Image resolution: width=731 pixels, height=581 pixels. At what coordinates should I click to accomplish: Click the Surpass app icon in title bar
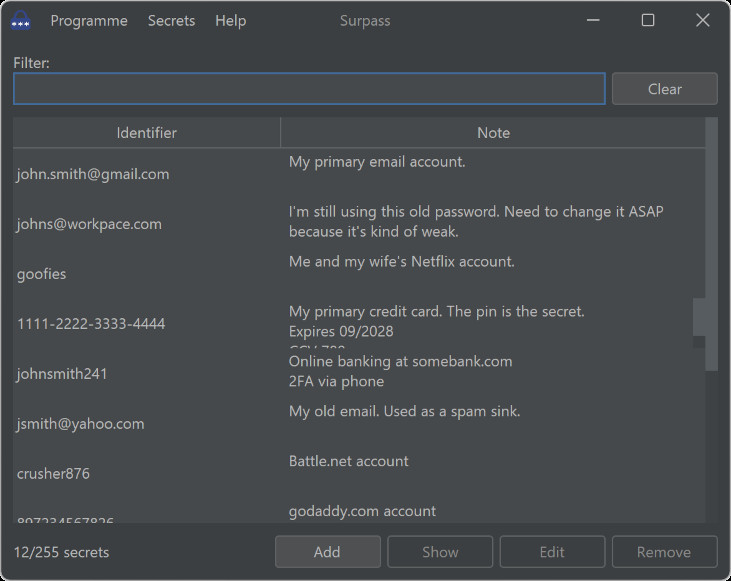(x=20, y=21)
